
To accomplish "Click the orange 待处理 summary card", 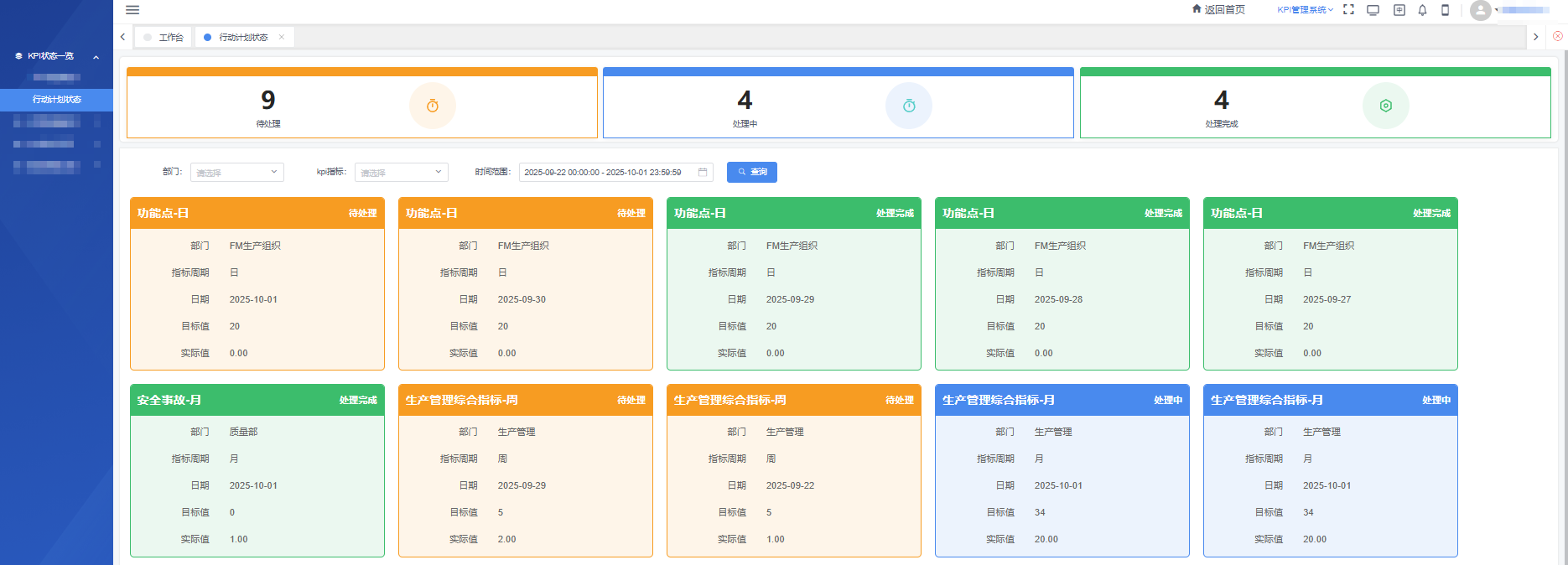I will point(361,103).
